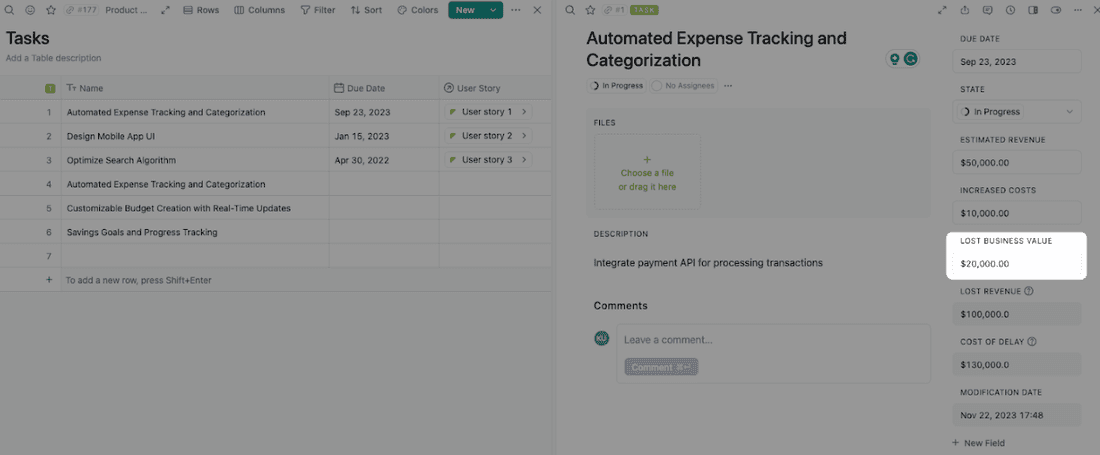Screen dimensions: 1100x455
Task: Click the emoji icon in Tasks toolbar
Action: pyautogui.click(x=29, y=10)
